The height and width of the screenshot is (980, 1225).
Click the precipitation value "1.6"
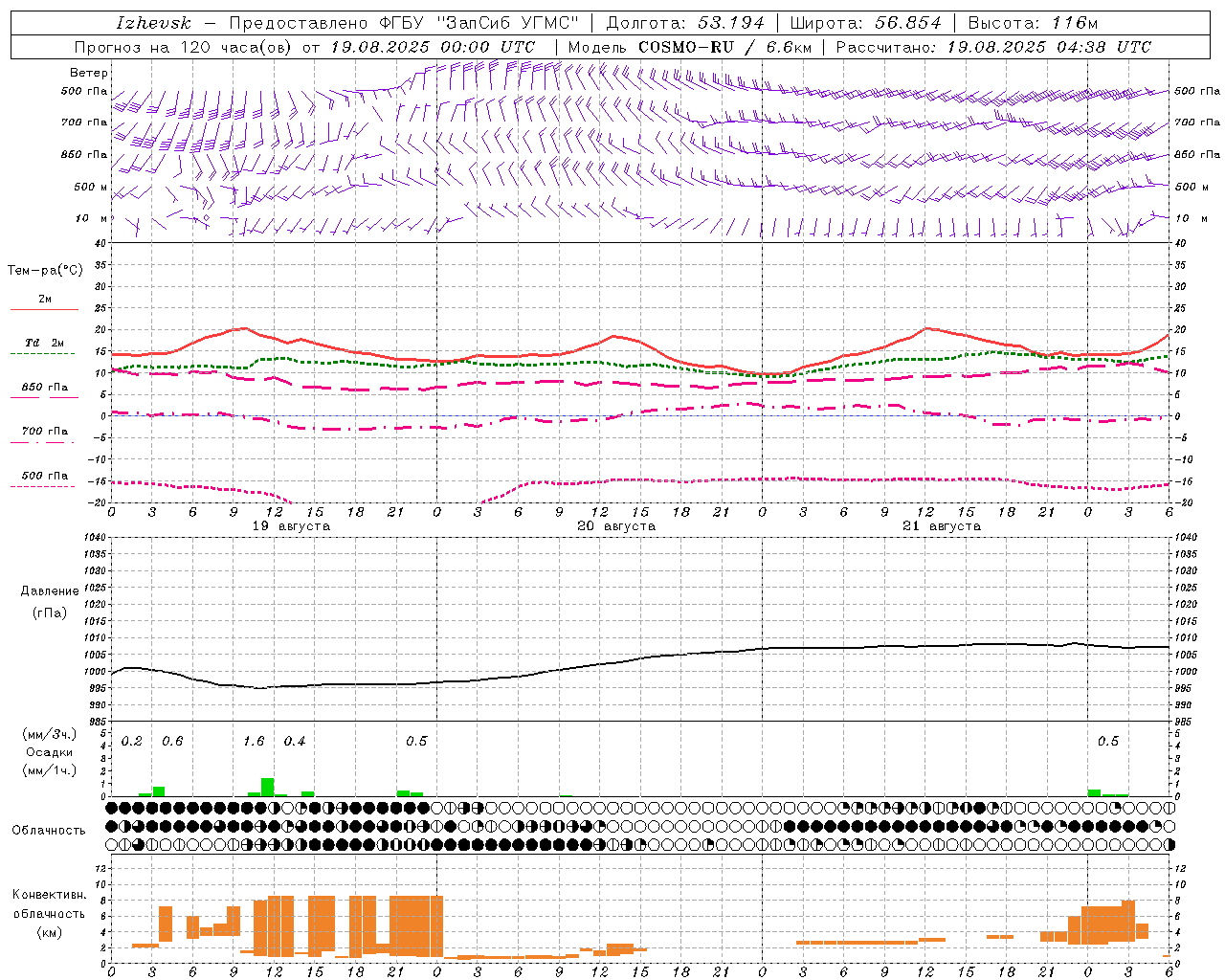click(254, 741)
